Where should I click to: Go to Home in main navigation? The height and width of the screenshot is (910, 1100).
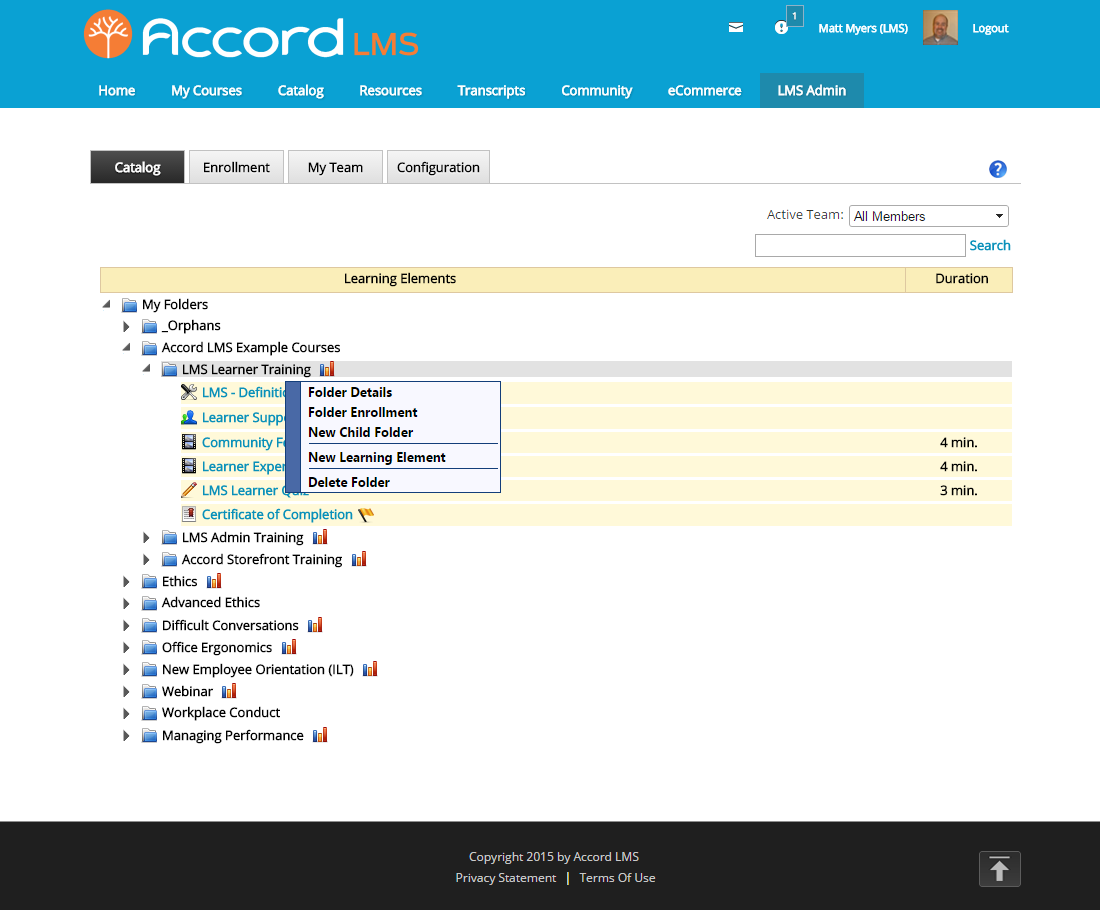coord(116,91)
